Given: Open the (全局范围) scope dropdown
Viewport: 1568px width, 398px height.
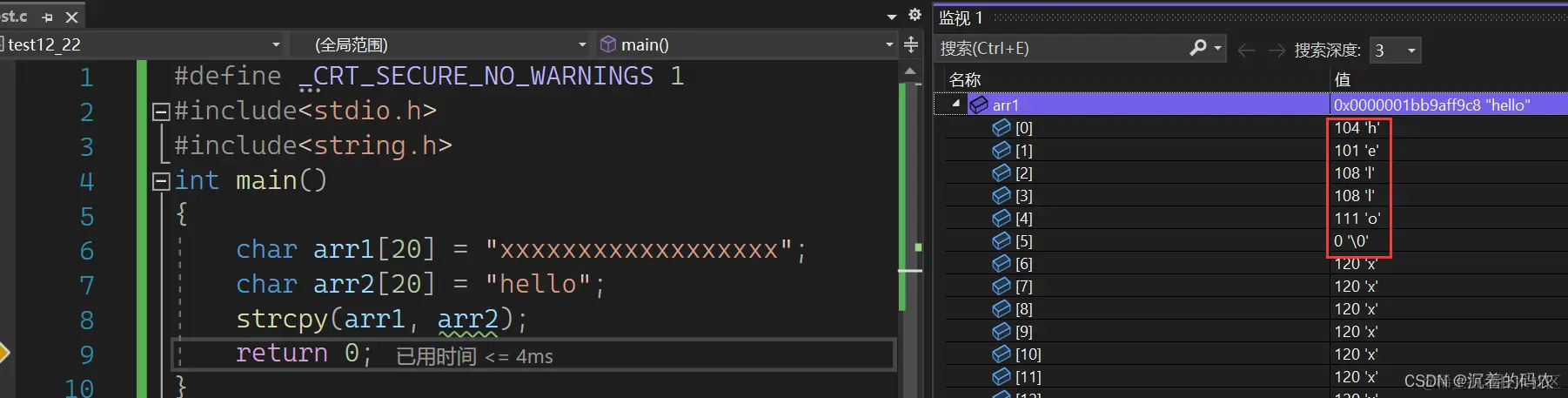Looking at the screenshot, I should click(440, 44).
